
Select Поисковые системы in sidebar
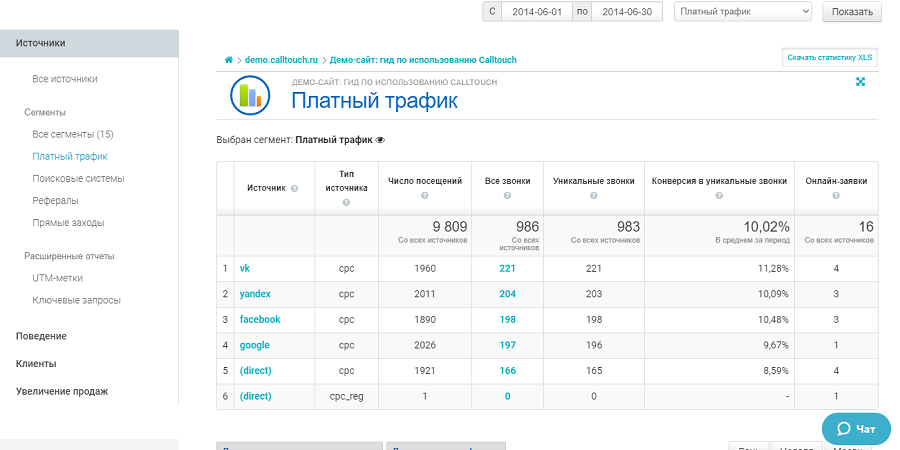79,179
